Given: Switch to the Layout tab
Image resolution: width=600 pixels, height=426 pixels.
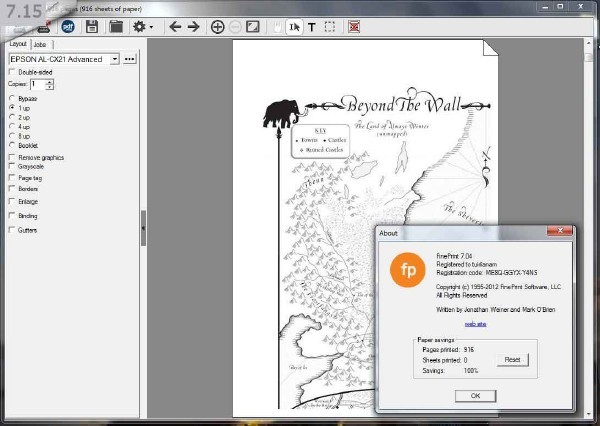Looking at the screenshot, I should click(x=18, y=44).
